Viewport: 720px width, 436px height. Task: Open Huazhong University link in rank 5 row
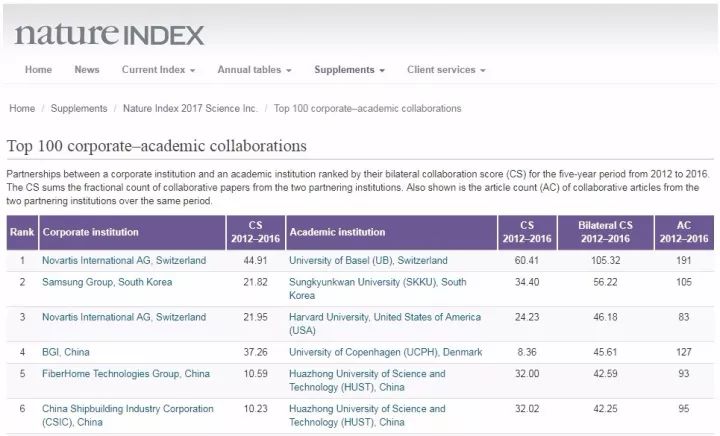[367, 380]
